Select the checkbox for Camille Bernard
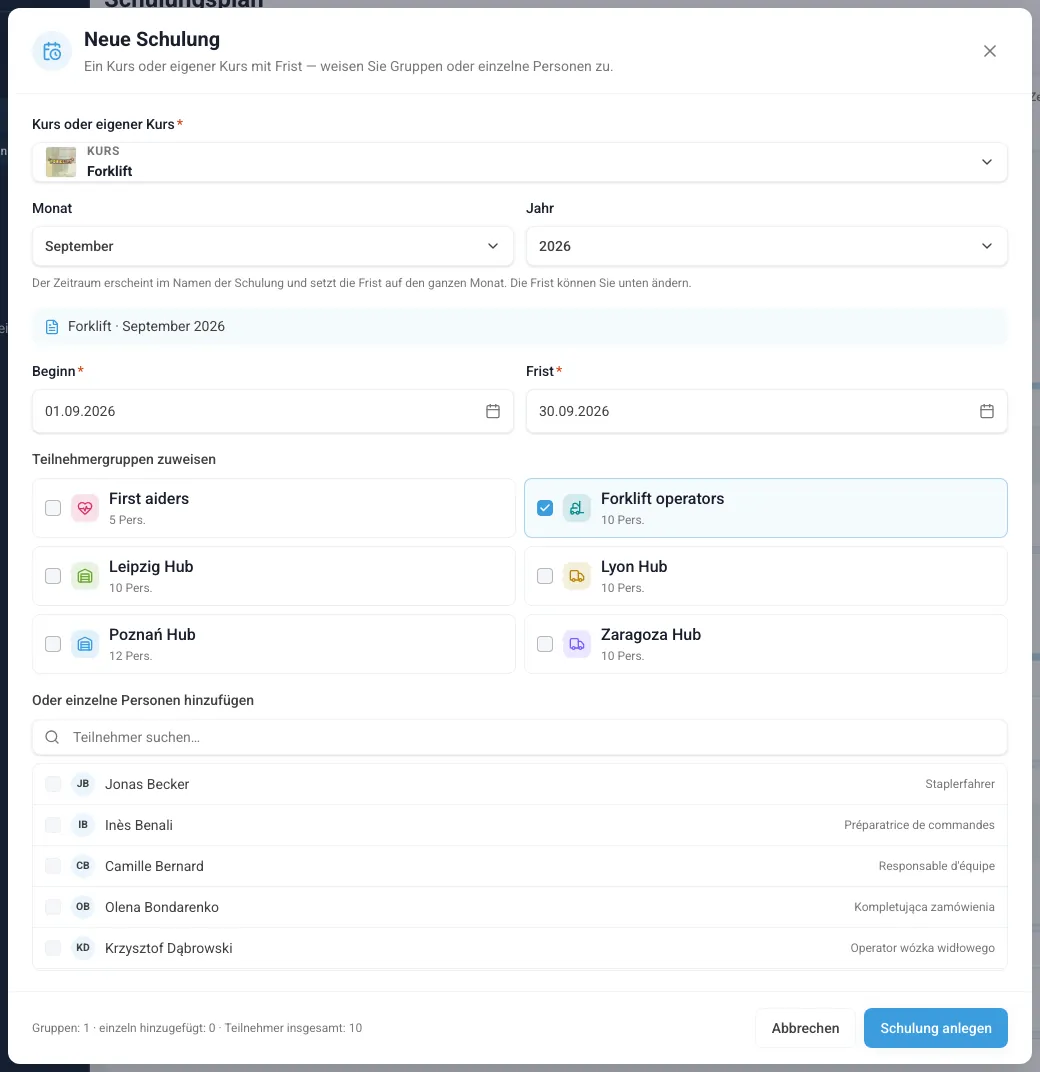Screen dimensions: 1040x1072 [x=53, y=866]
